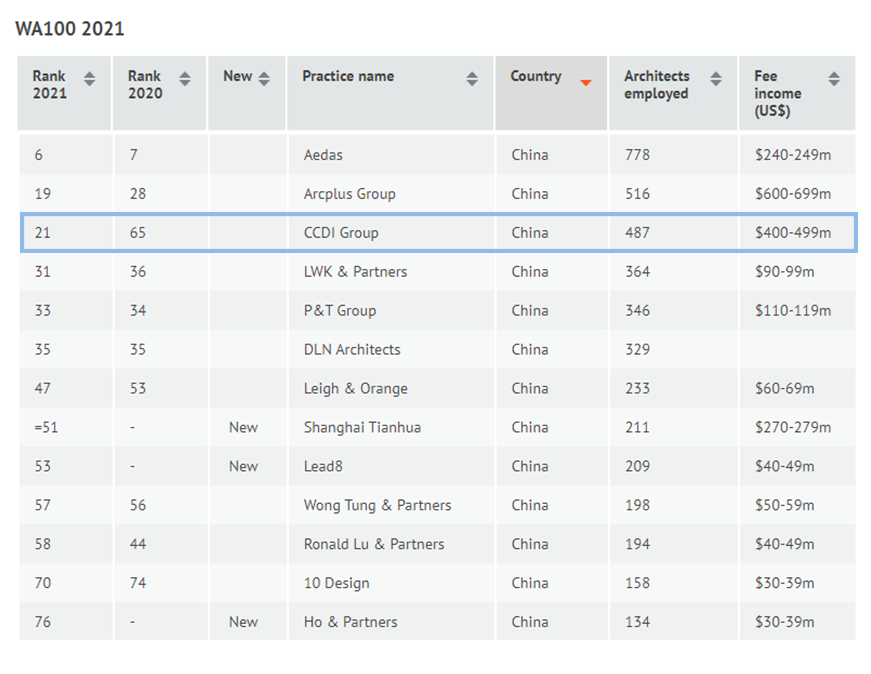This screenshot has height=674, width=871.
Task: Click the 134 architects employed value
Action: click(x=637, y=622)
